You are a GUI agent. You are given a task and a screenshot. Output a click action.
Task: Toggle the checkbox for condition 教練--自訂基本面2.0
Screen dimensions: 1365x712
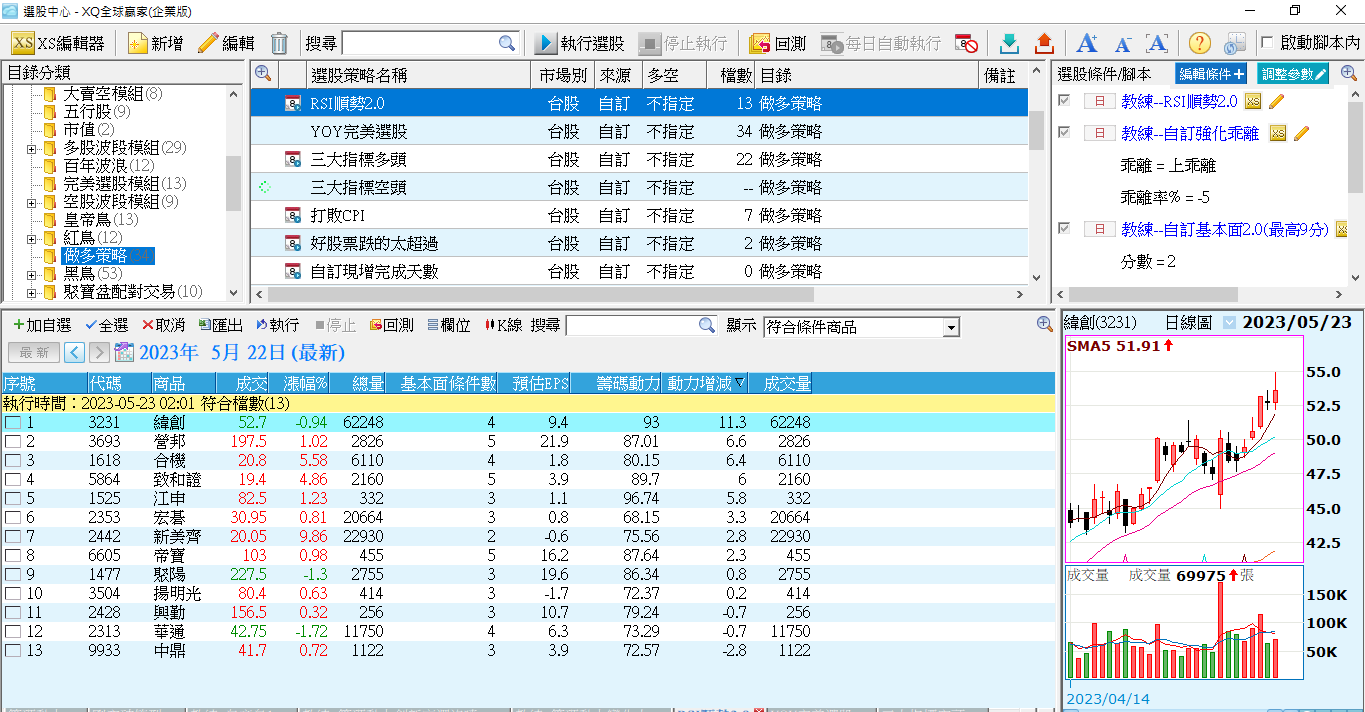pyautogui.click(x=1064, y=229)
